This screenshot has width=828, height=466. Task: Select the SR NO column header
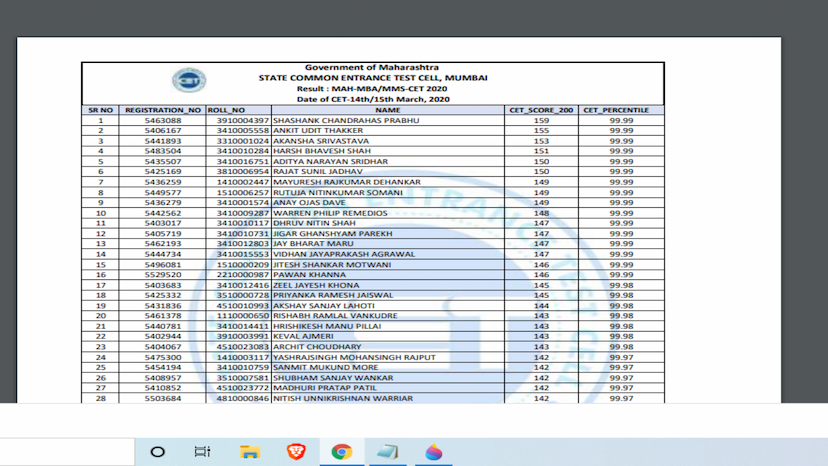tap(100, 110)
